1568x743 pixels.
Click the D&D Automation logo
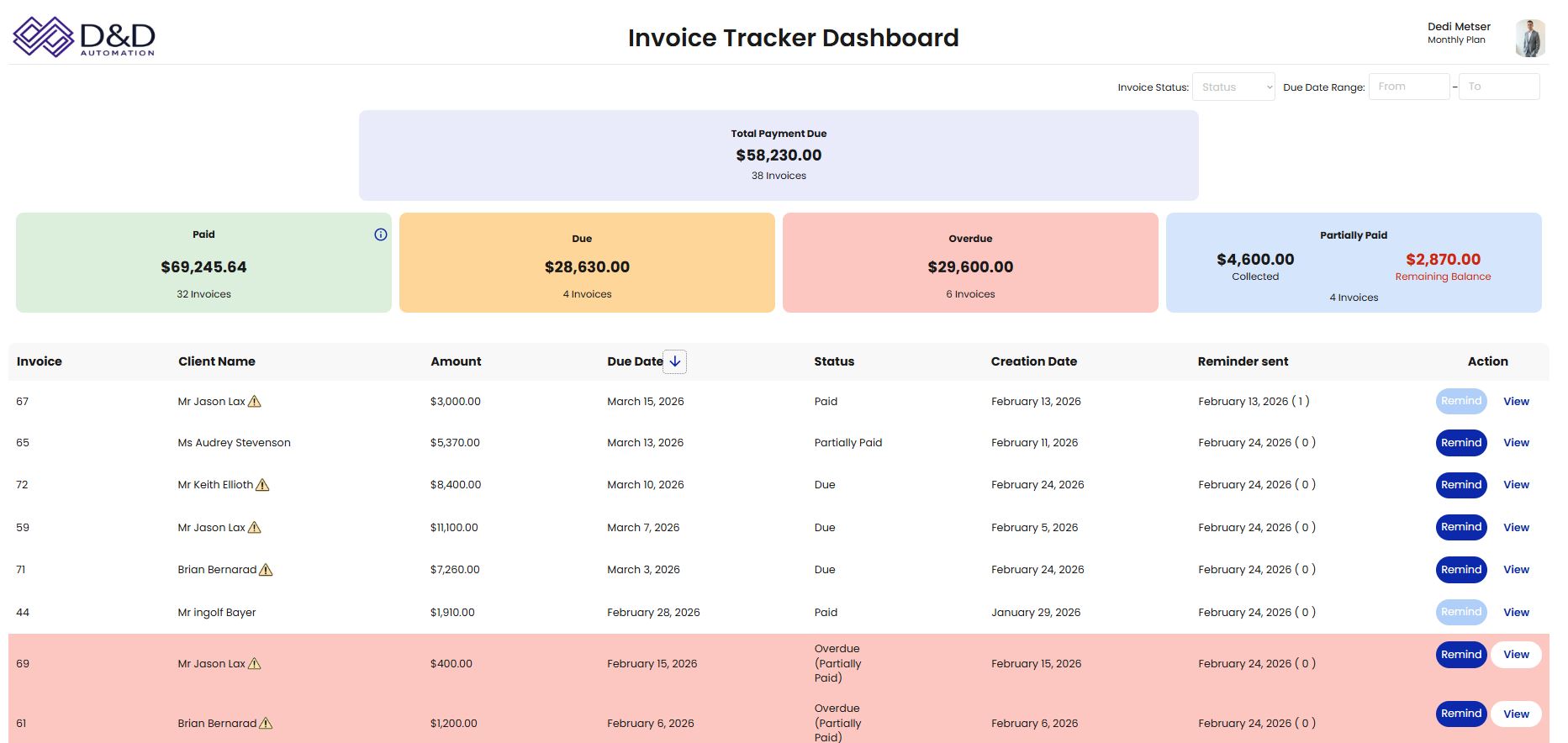tap(84, 38)
